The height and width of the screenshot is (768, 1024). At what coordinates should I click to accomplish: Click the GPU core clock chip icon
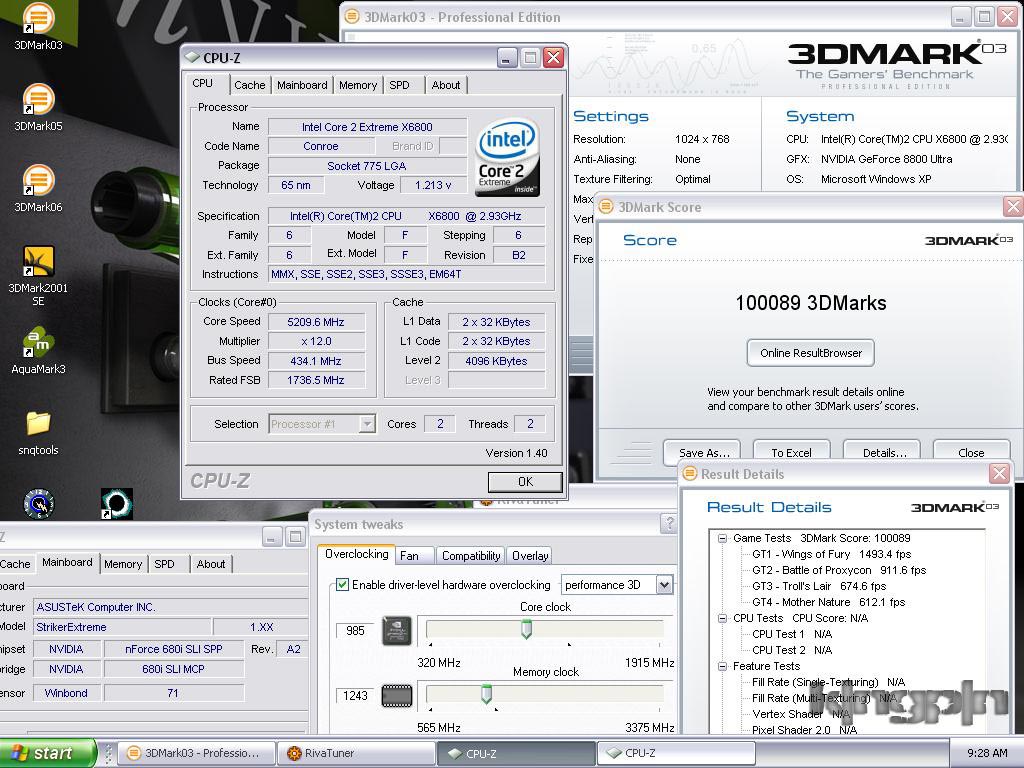[396, 630]
